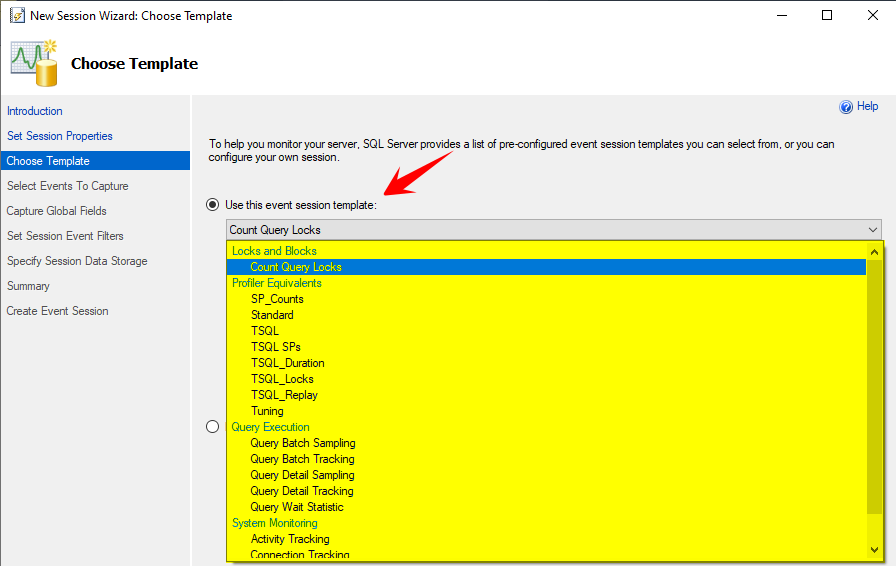Screen dimensions: 896x566
Task: Click the Query Execution group header
Action: click(x=270, y=427)
